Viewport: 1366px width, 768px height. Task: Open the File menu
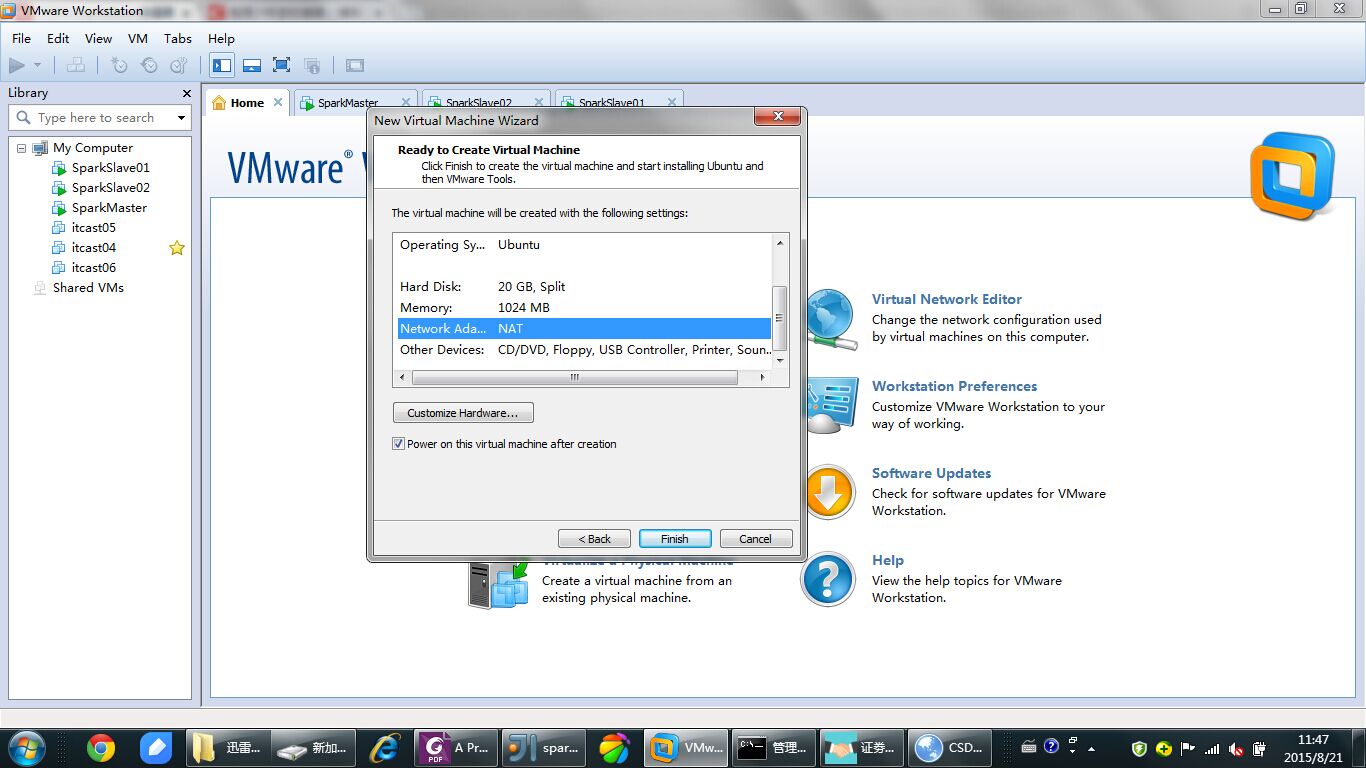21,38
